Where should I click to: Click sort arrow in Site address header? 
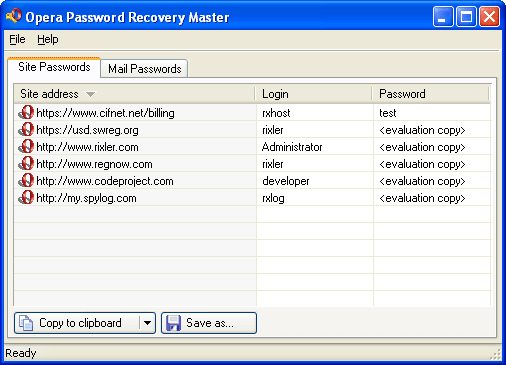tap(90, 94)
